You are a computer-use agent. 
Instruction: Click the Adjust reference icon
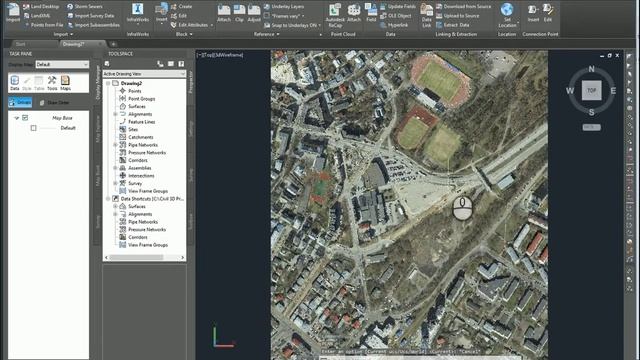tap(254, 12)
